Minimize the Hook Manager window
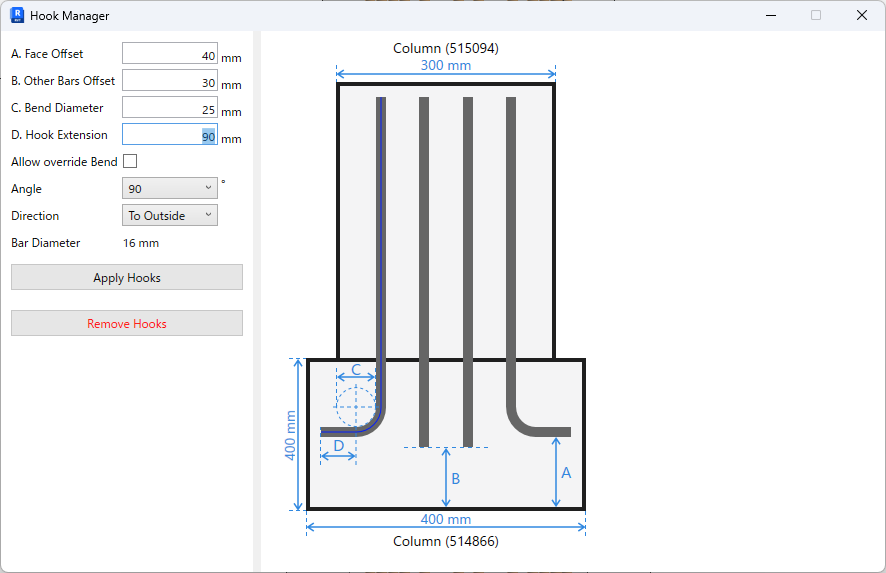Screen dimensions: 886x573 pyautogui.click(x=771, y=15)
